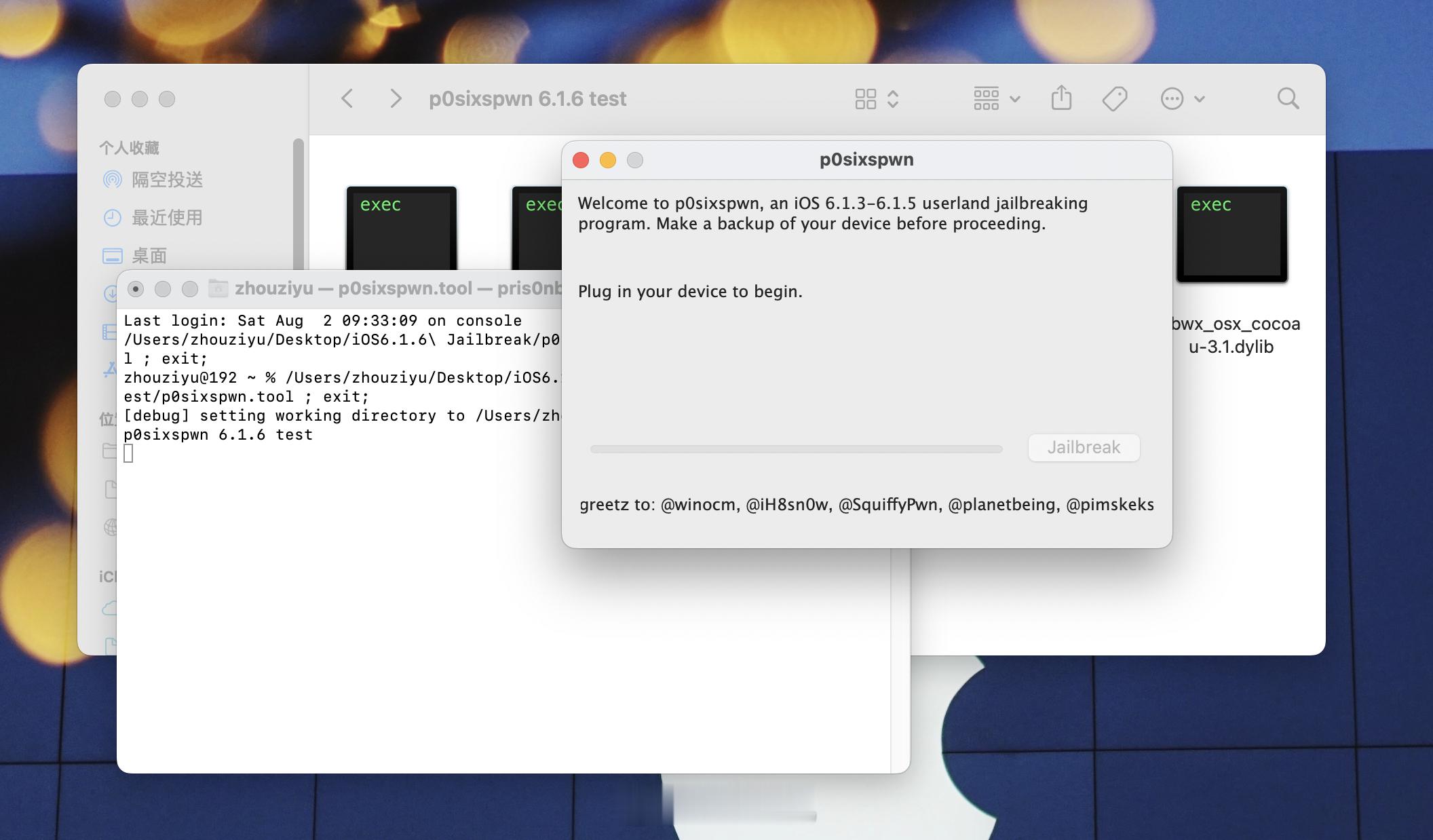Screen dimensions: 1433x840
Task: Click the Desktop sidebar icon
Action: coord(112,256)
